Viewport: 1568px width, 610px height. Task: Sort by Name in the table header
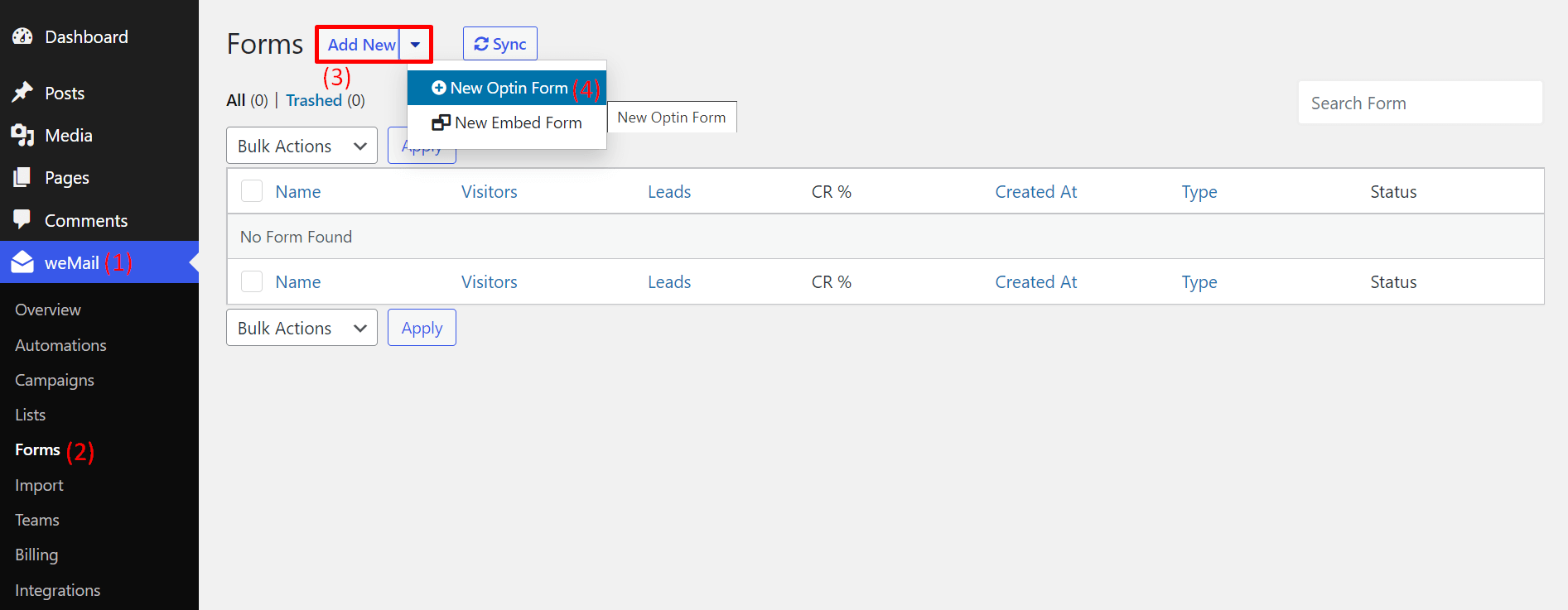point(298,191)
